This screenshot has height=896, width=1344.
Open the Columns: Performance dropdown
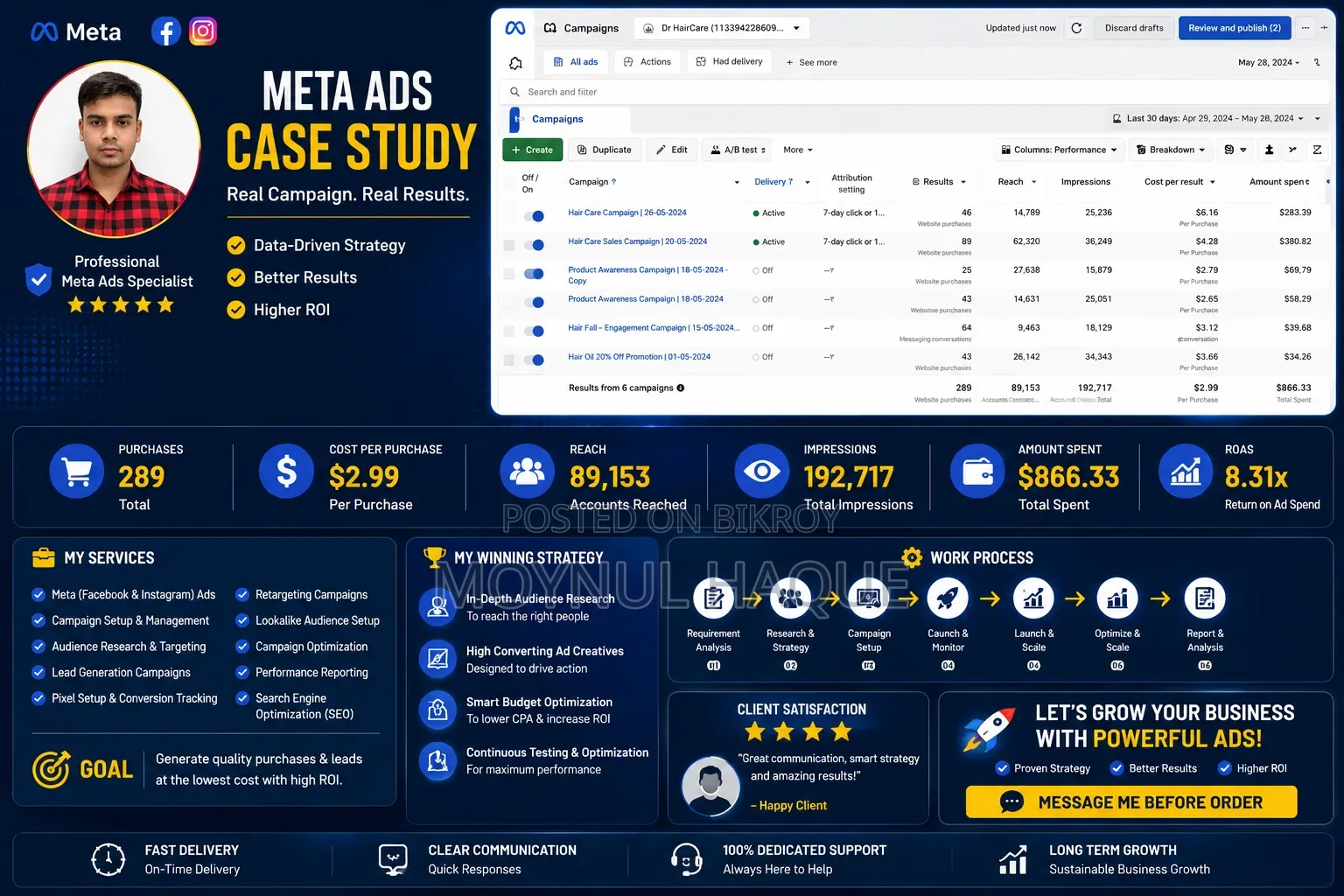pyautogui.click(x=1059, y=150)
